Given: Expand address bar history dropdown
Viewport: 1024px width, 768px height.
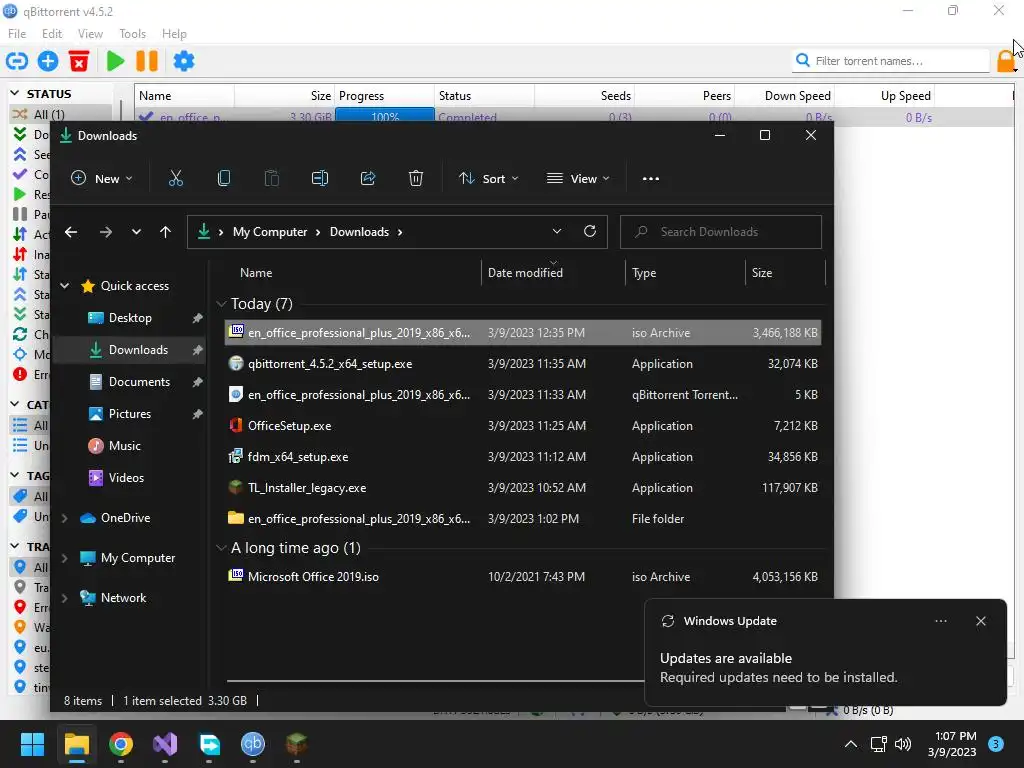Looking at the screenshot, I should 556,231.
